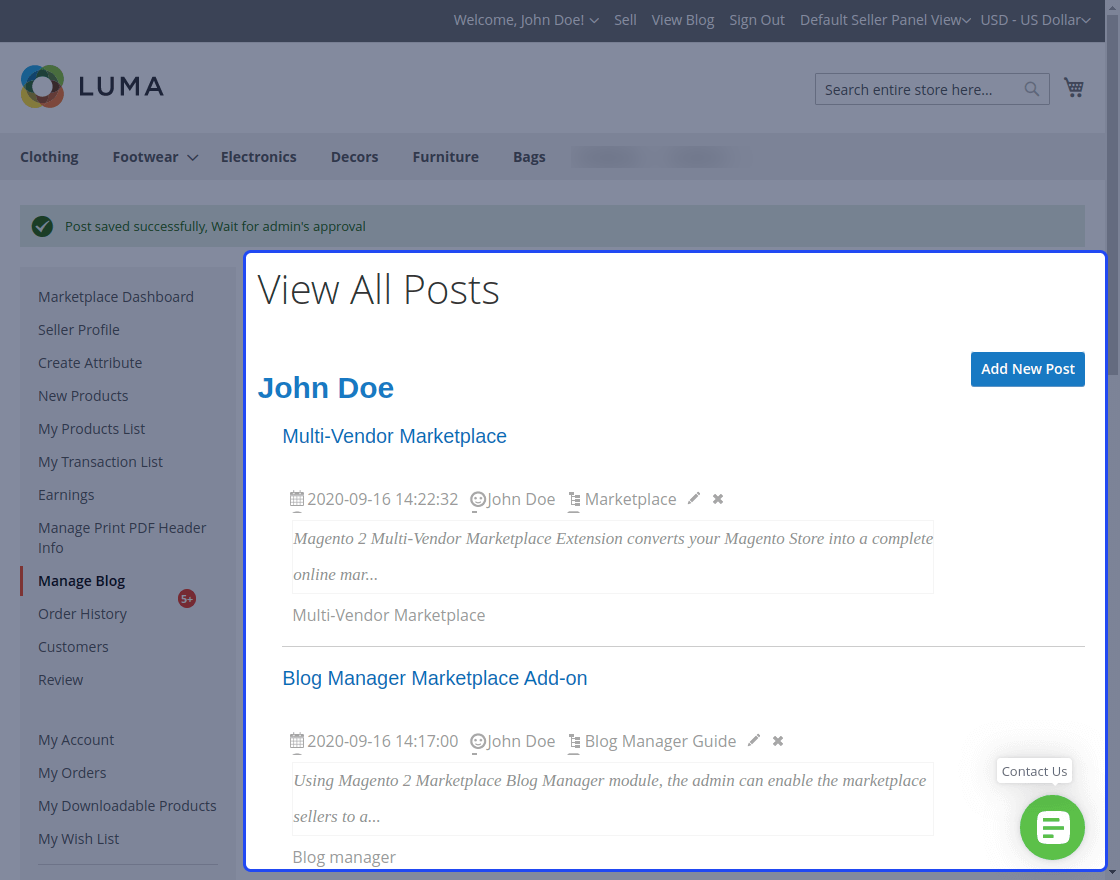The width and height of the screenshot is (1120, 880).
Task: Open the USD - US Dollar currency dropdown
Action: click(x=1035, y=20)
